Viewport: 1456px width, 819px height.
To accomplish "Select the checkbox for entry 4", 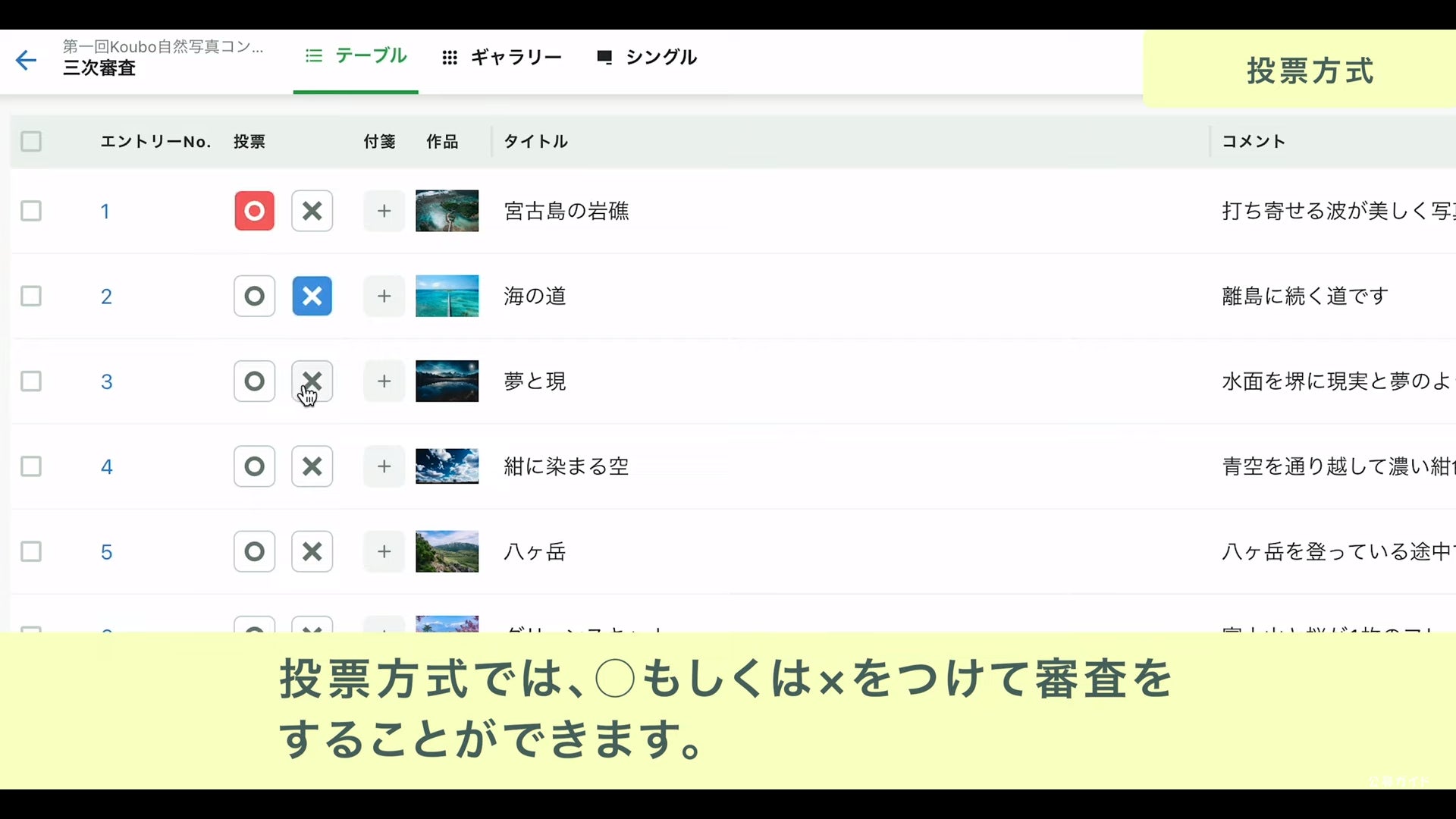I will (31, 466).
